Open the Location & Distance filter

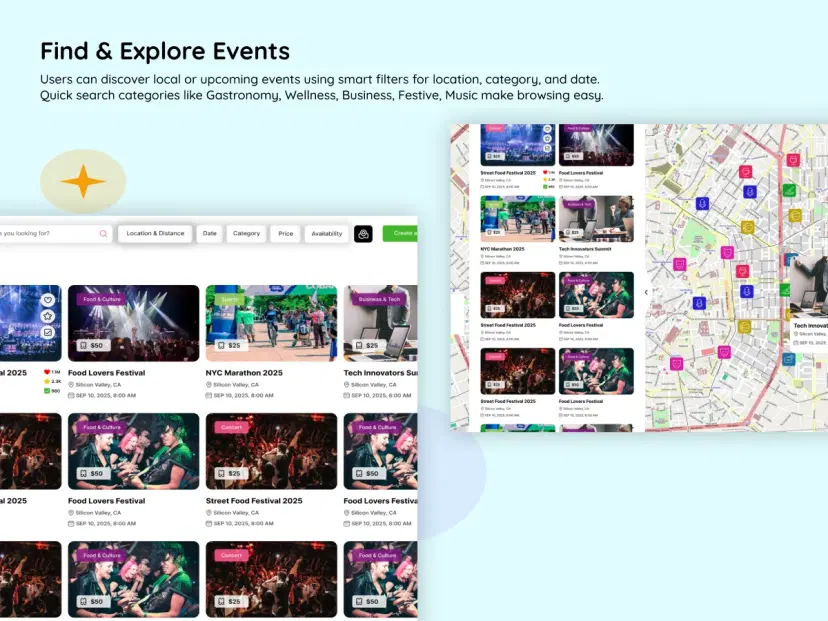tap(156, 233)
